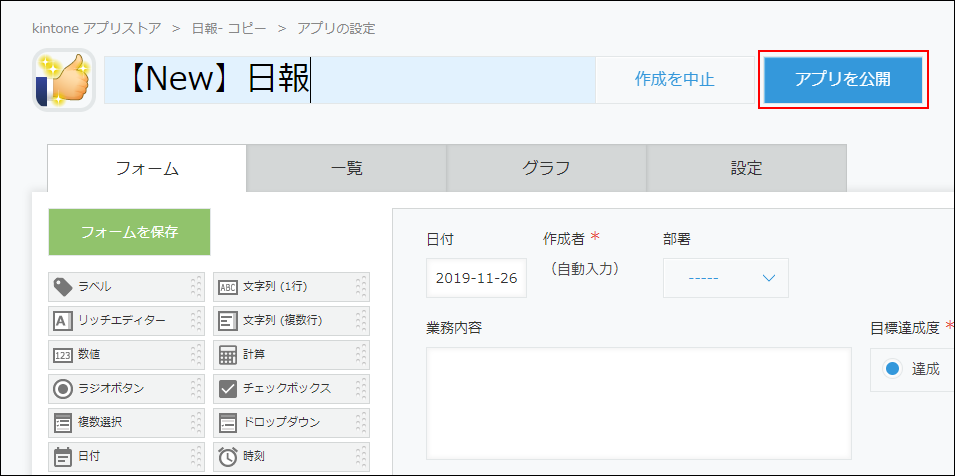The image size is (955, 476).
Task: Click 作成を中止 to cancel creation
Action: point(674,80)
